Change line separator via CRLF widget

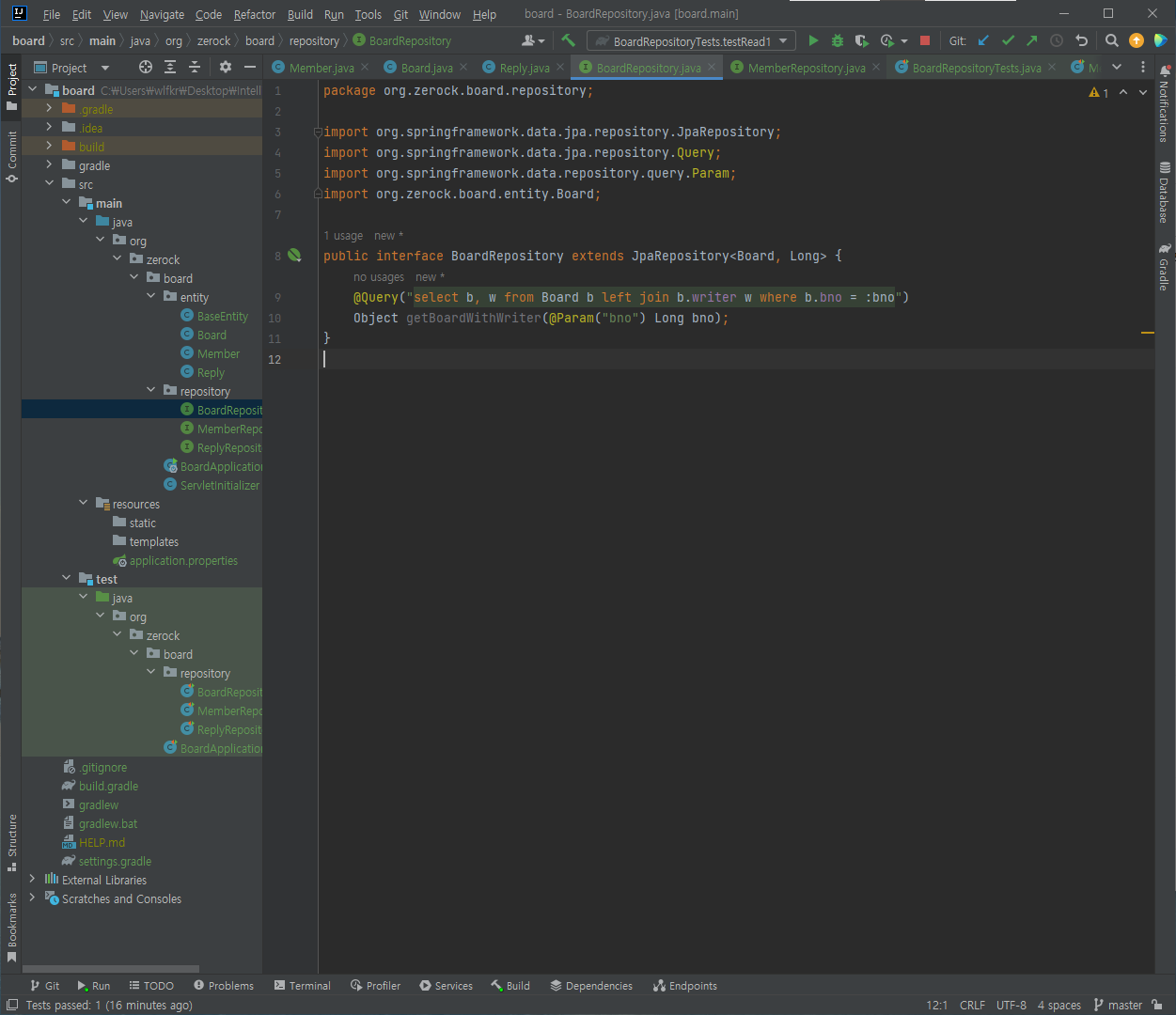(972, 1005)
